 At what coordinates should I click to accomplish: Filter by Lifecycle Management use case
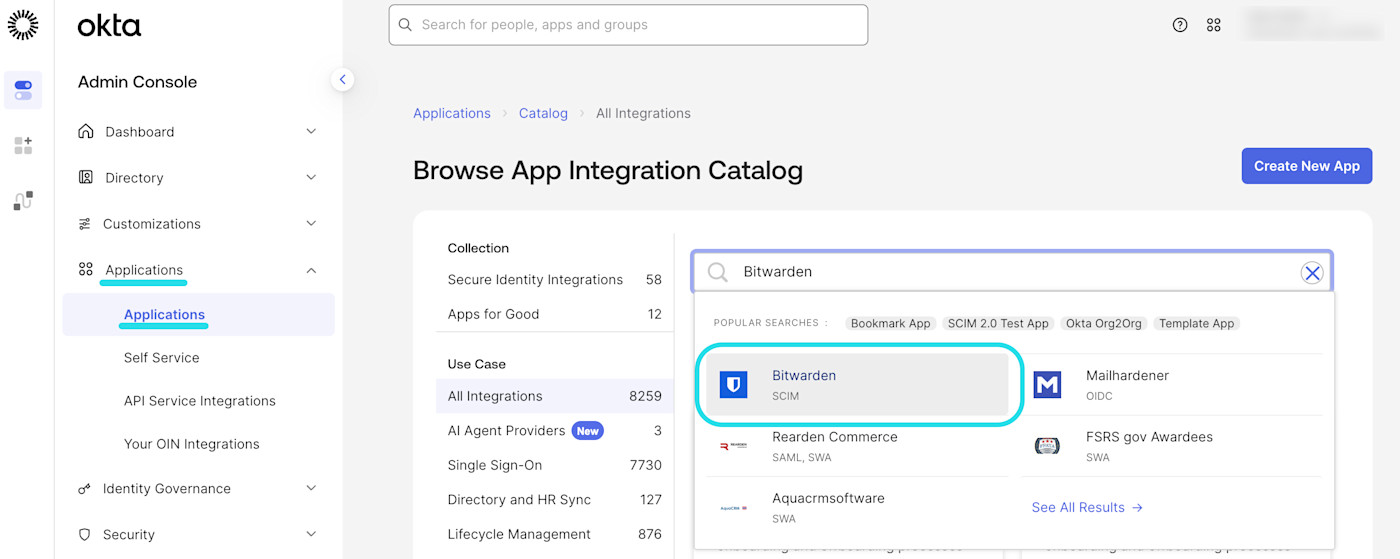(x=555, y=534)
